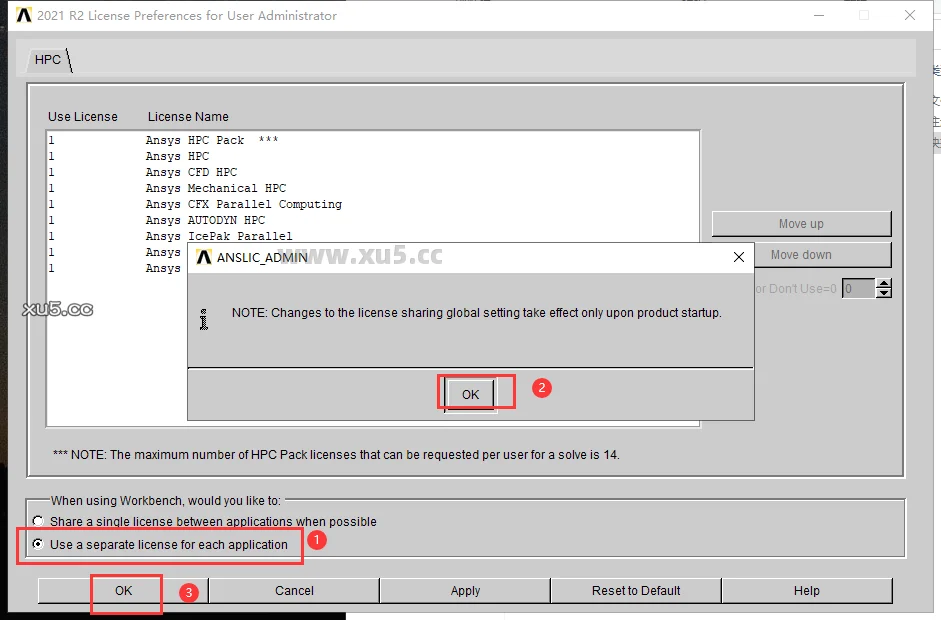Click the Ansys logo in the main title bar
This screenshot has width=941, height=620.
(24, 15)
